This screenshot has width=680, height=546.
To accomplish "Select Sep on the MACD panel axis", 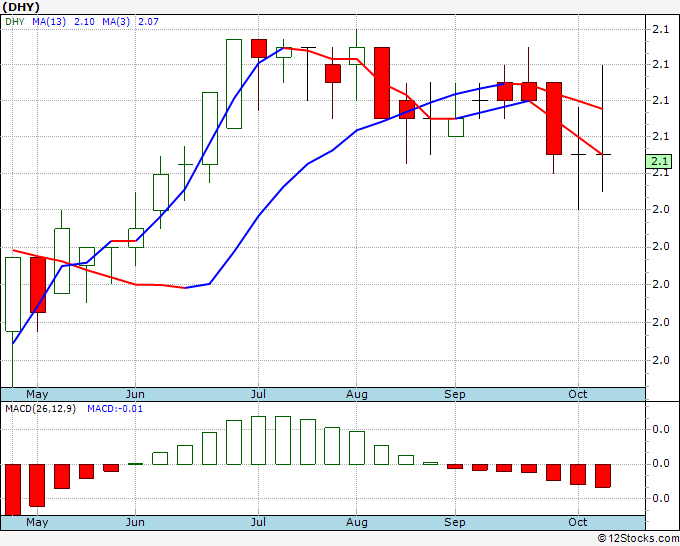I will click(454, 522).
